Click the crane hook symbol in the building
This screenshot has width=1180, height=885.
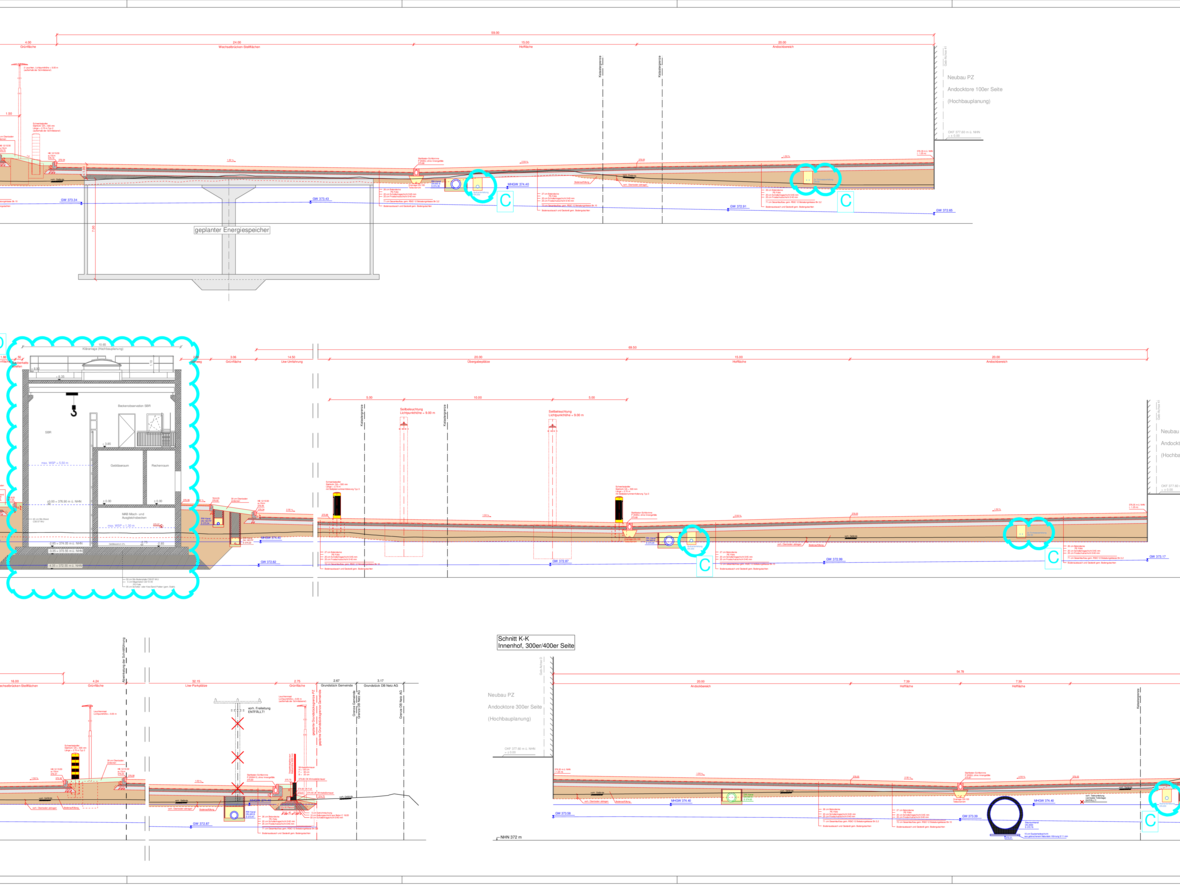point(72,409)
